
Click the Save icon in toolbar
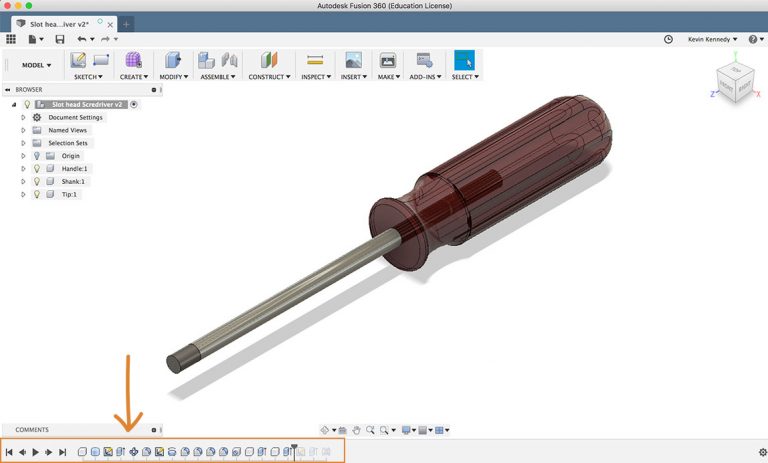pyautogui.click(x=60, y=39)
